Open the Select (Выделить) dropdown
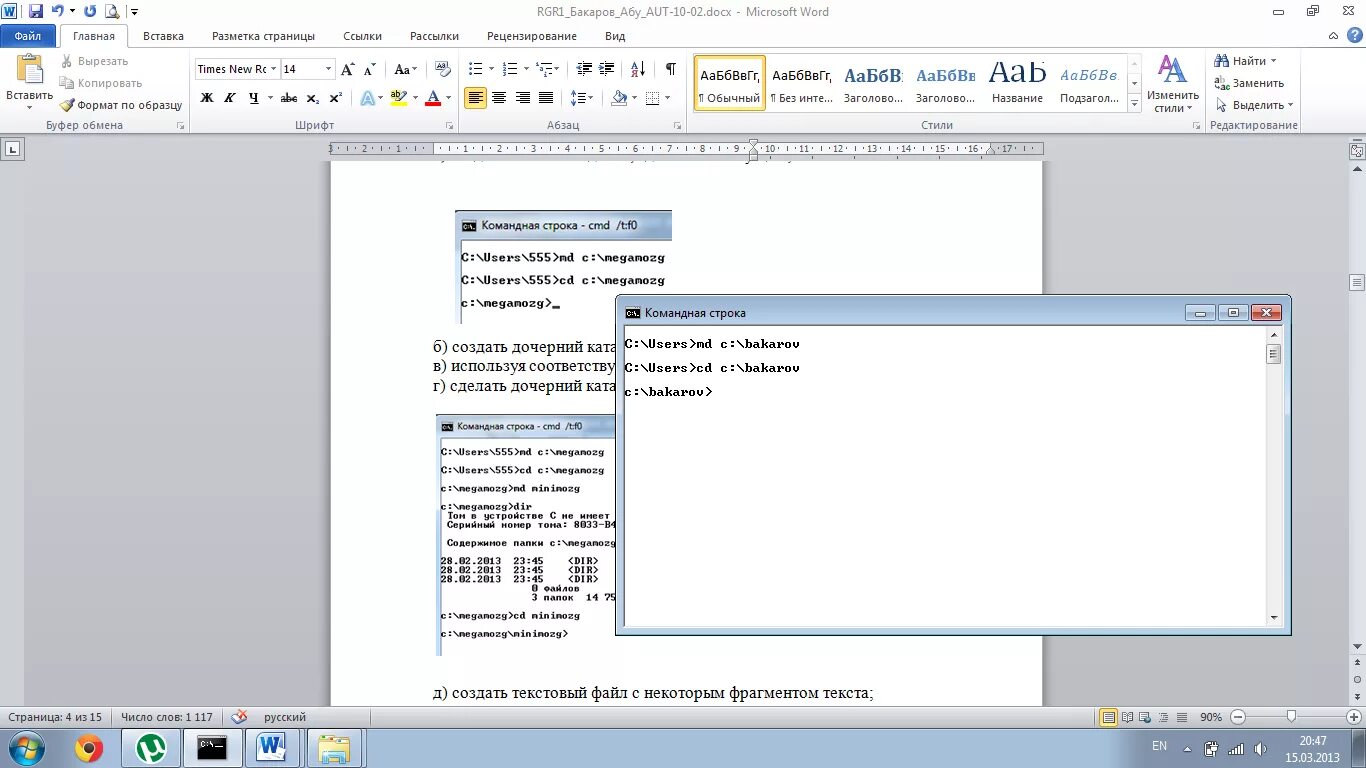The height and width of the screenshot is (768, 1366). pyautogui.click(x=1255, y=105)
